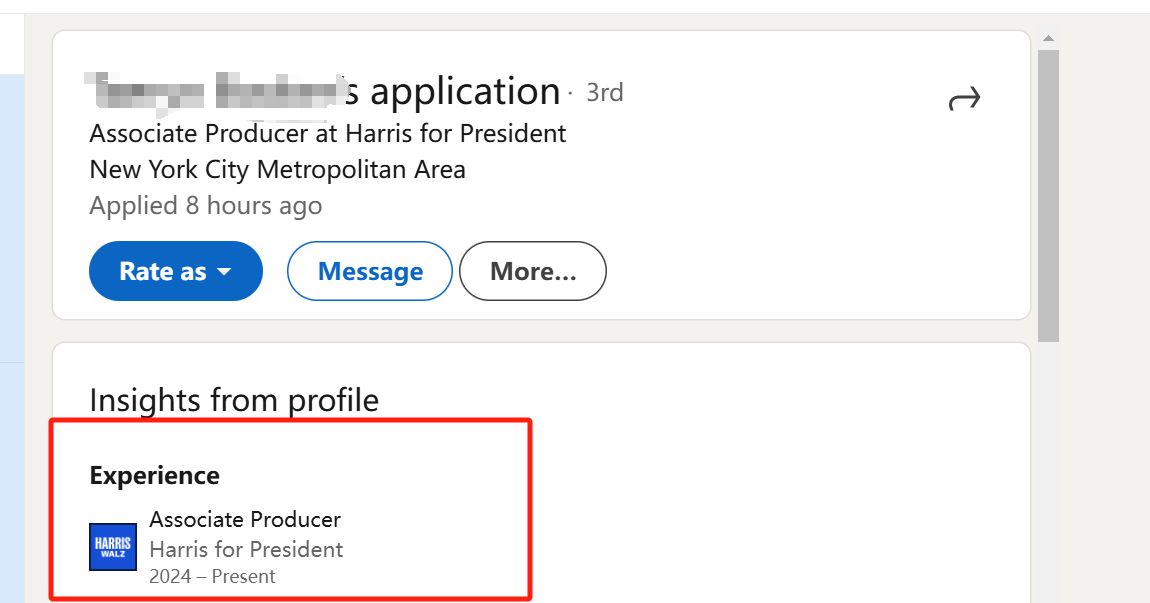The width and height of the screenshot is (1150, 603).
Task: Click New York City Metropolitan Area location
Action: click(x=277, y=169)
